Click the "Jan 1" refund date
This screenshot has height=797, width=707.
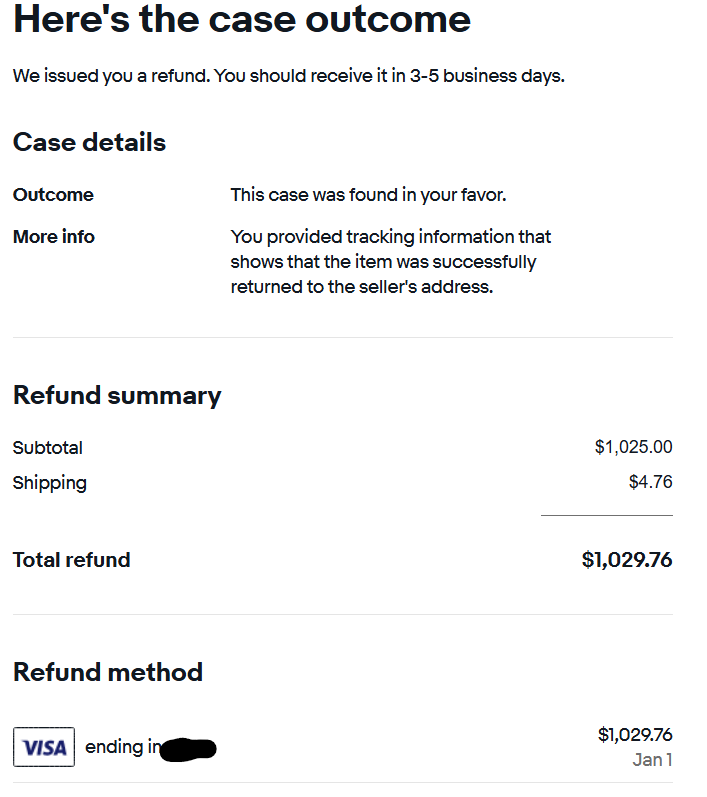pyautogui.click(x=652, y=760)
